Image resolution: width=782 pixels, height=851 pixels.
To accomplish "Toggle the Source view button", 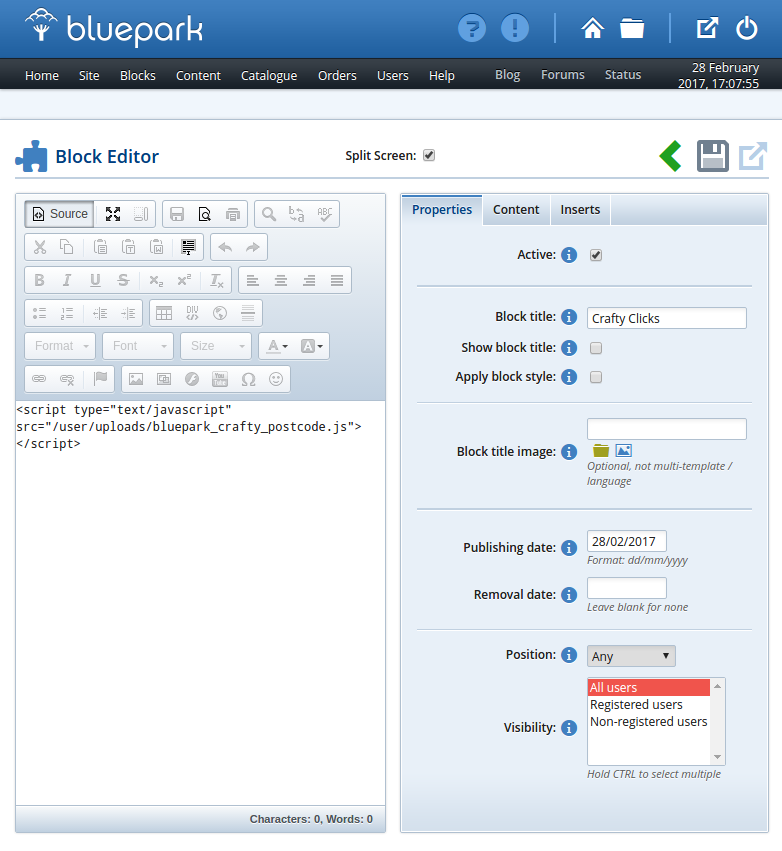I will tap(60, 214).
